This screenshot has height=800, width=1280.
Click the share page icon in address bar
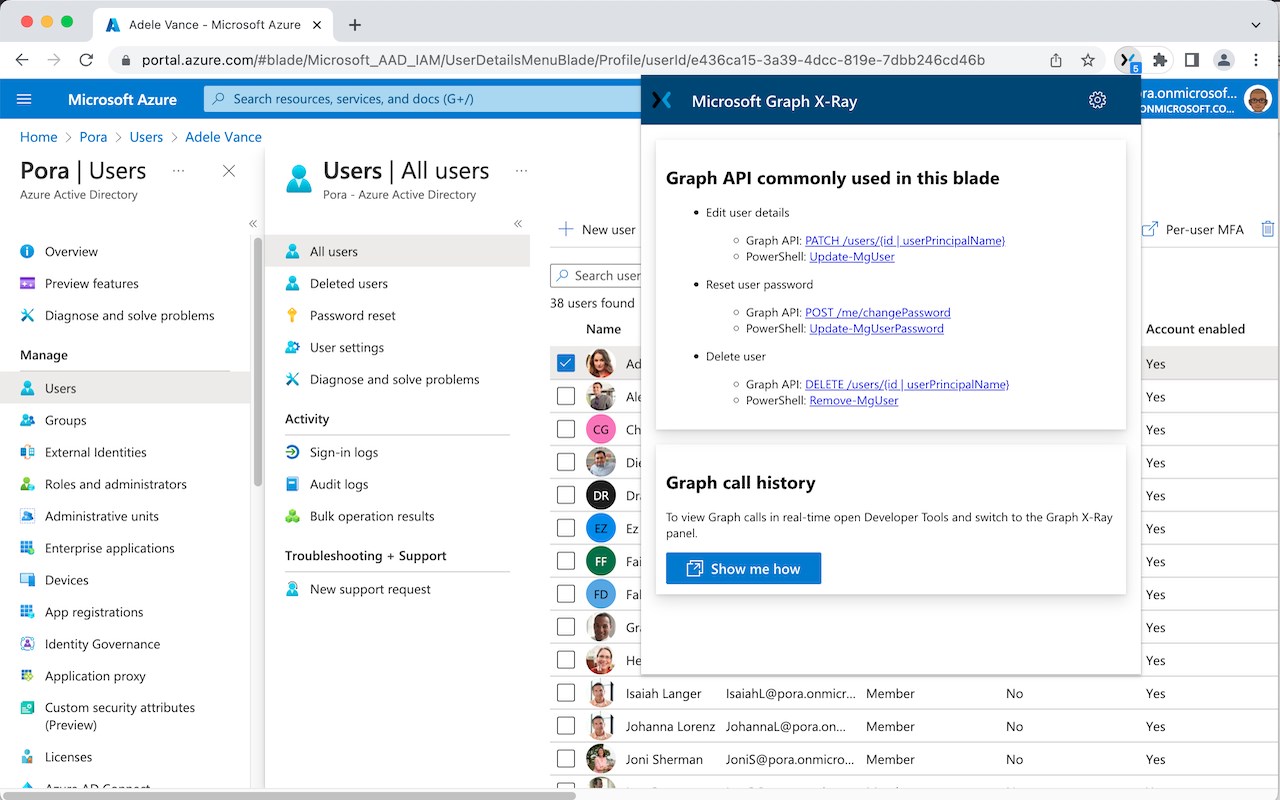click(x=1056, y=60)
